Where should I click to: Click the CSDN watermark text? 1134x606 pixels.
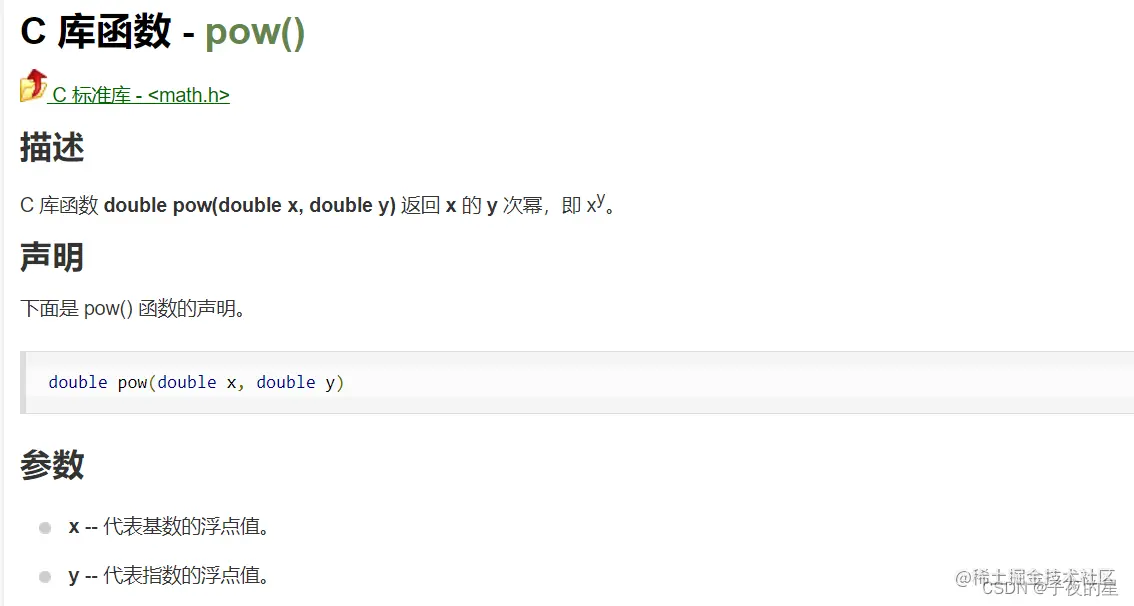pyautogui.click(x=1005, y=588)
